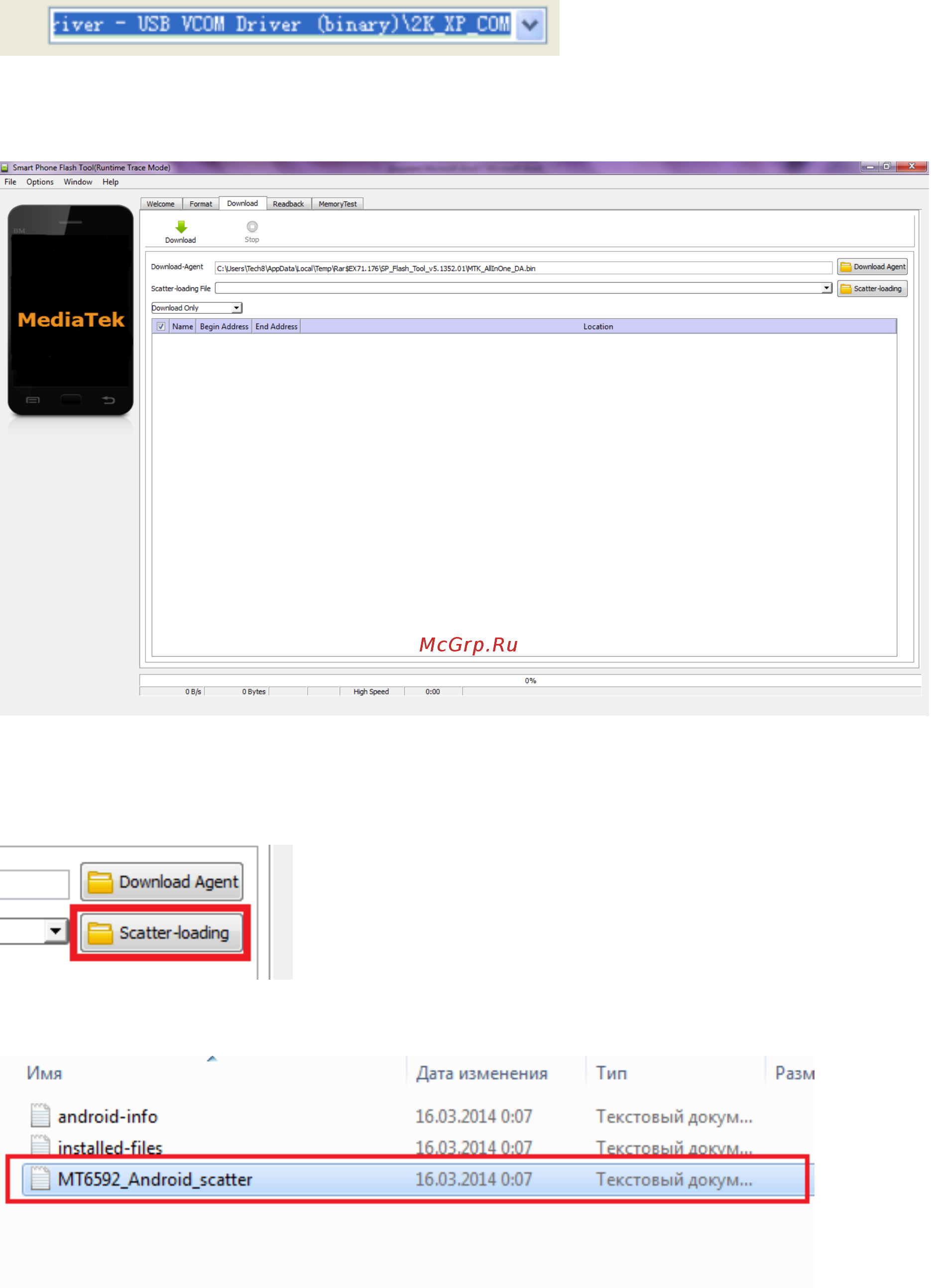This screenshot has width=931, height=1288.
Task: Select the android-info file
Action: tap(108, 1117)
